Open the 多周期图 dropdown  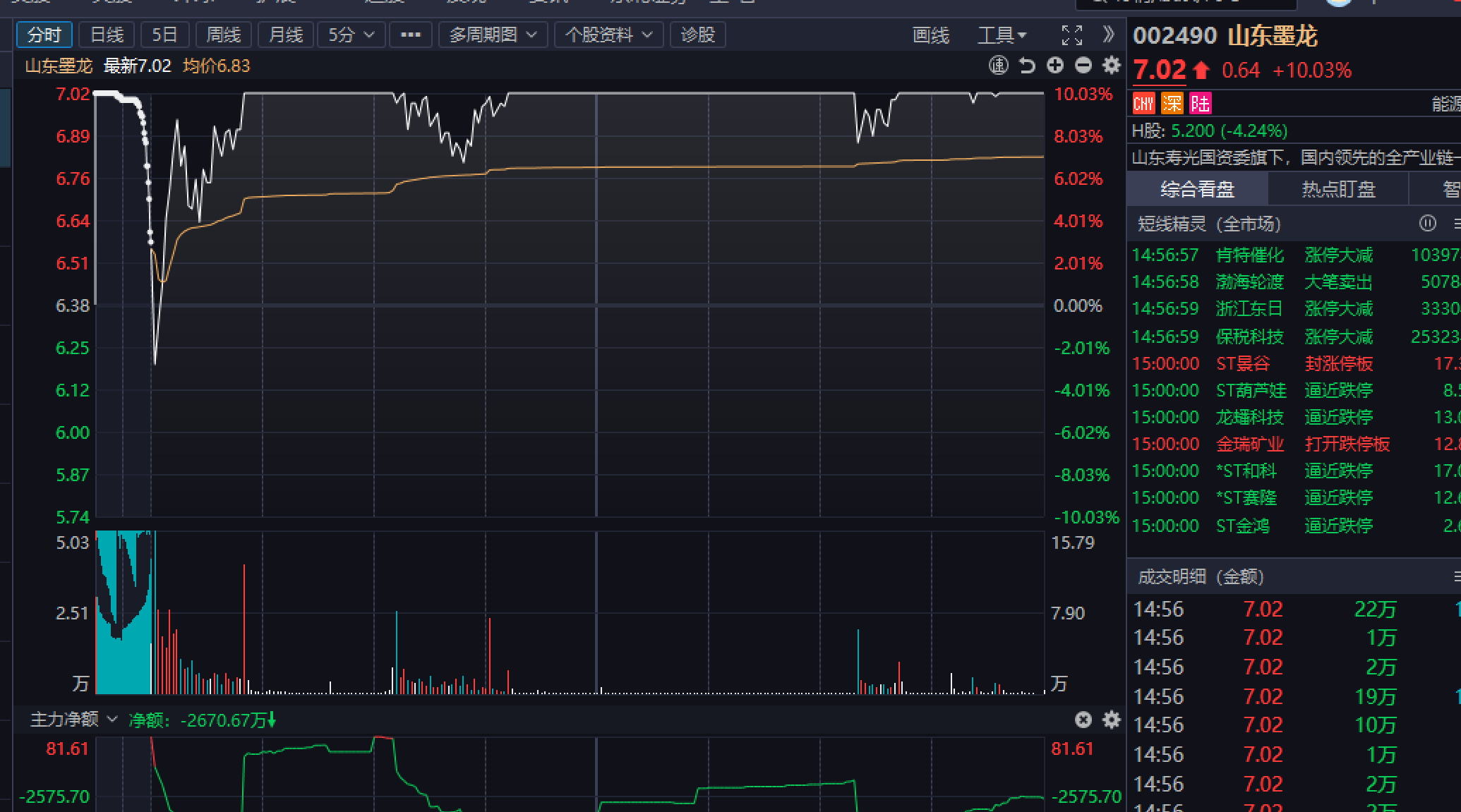point(493,35)
